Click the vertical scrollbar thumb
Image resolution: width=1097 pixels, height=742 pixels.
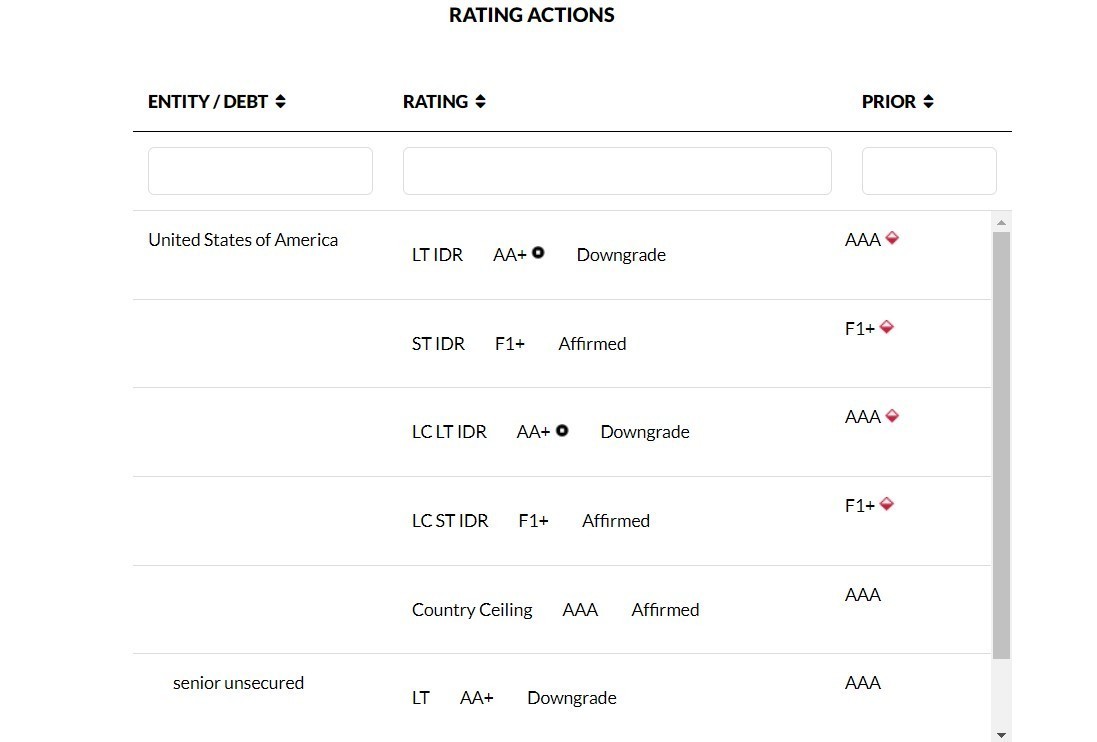1002,445
